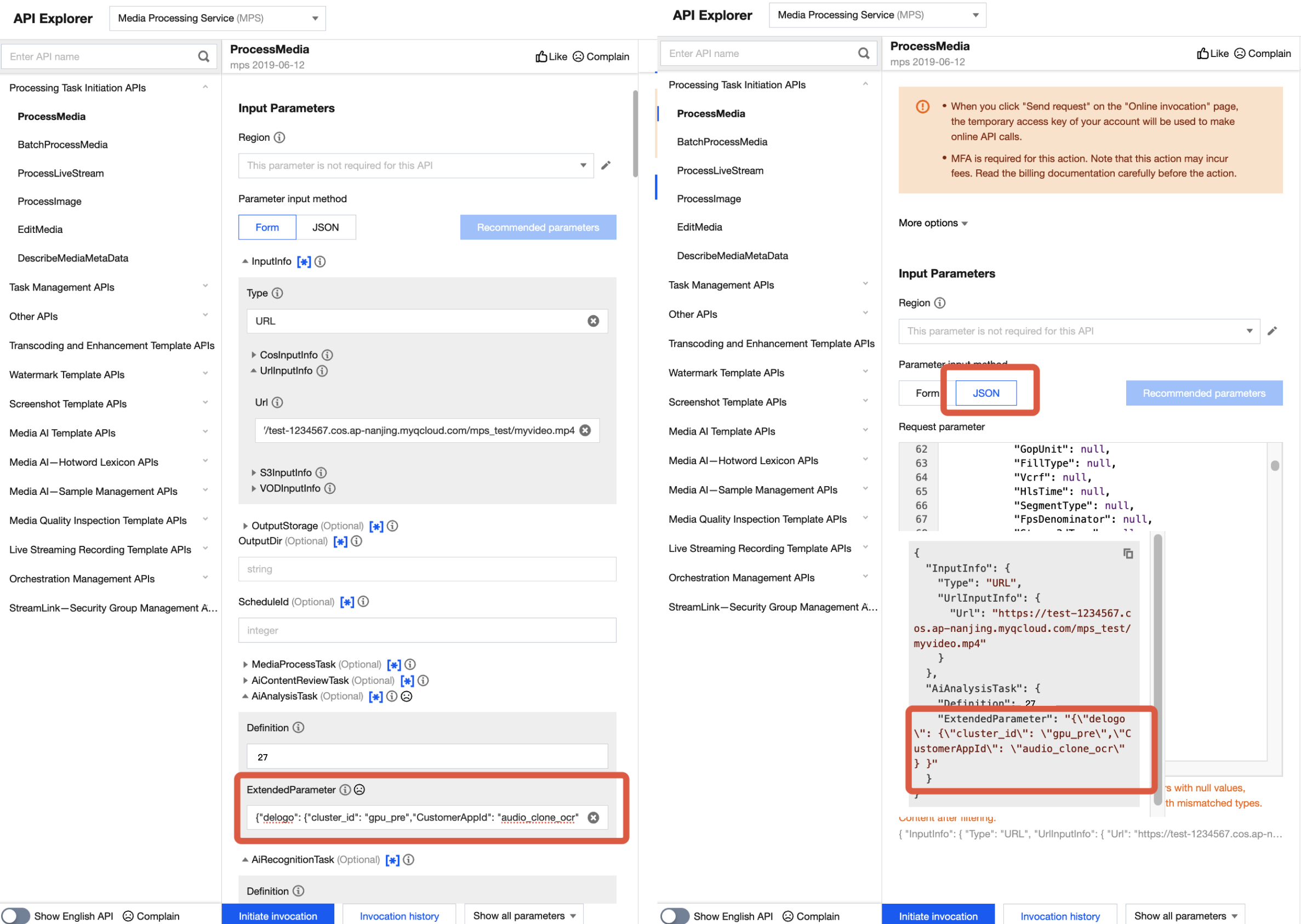The height and width of the screenshot is (924, 1301).
Task: Click the Like thumbs-up icon on left panel
Action: point(541,56)
